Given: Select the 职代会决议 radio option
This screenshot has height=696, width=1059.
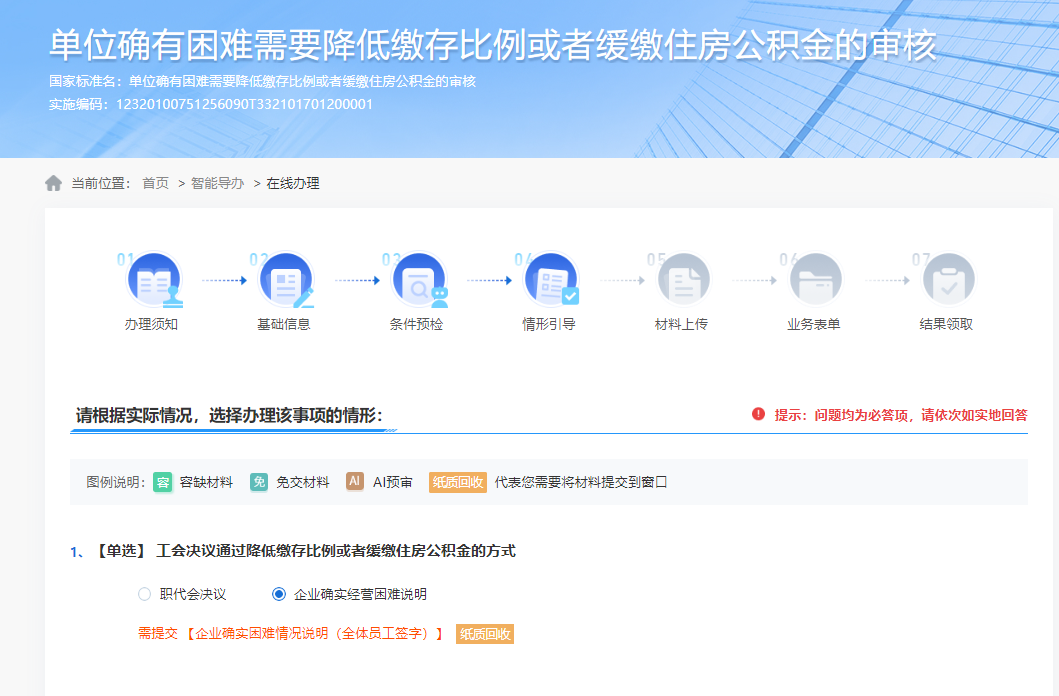Looking at the screenshot, I should pyautogui.click(x=142, y=594).
